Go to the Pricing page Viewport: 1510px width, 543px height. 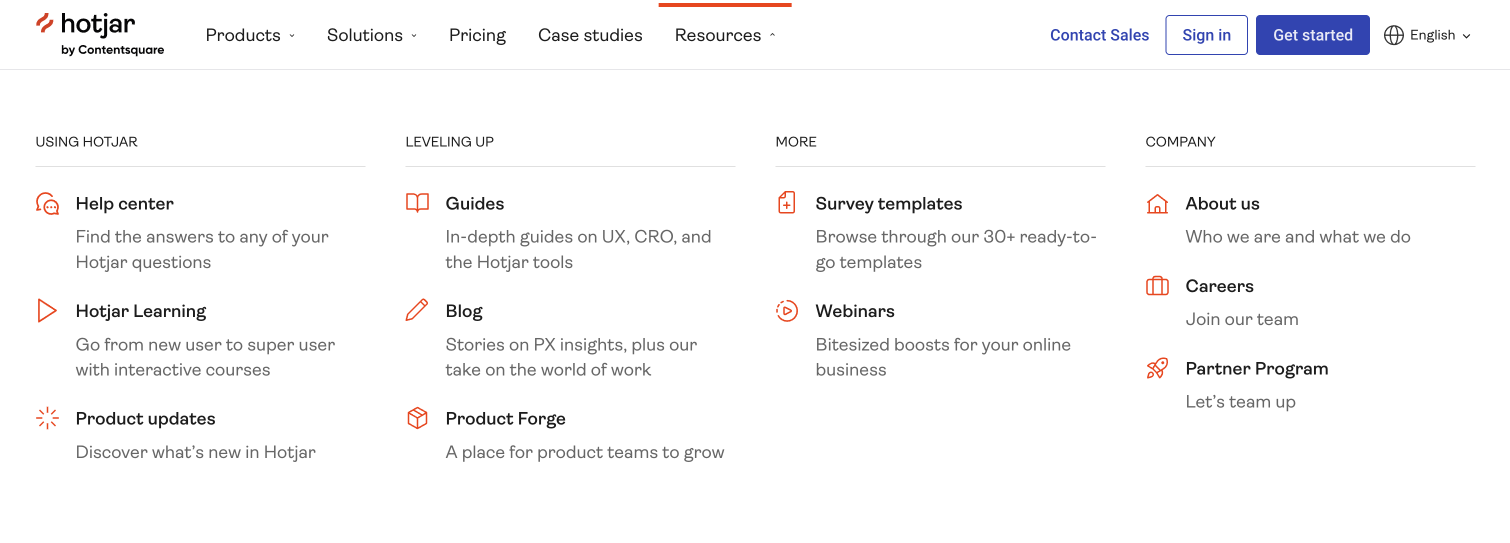click(477, 35)
